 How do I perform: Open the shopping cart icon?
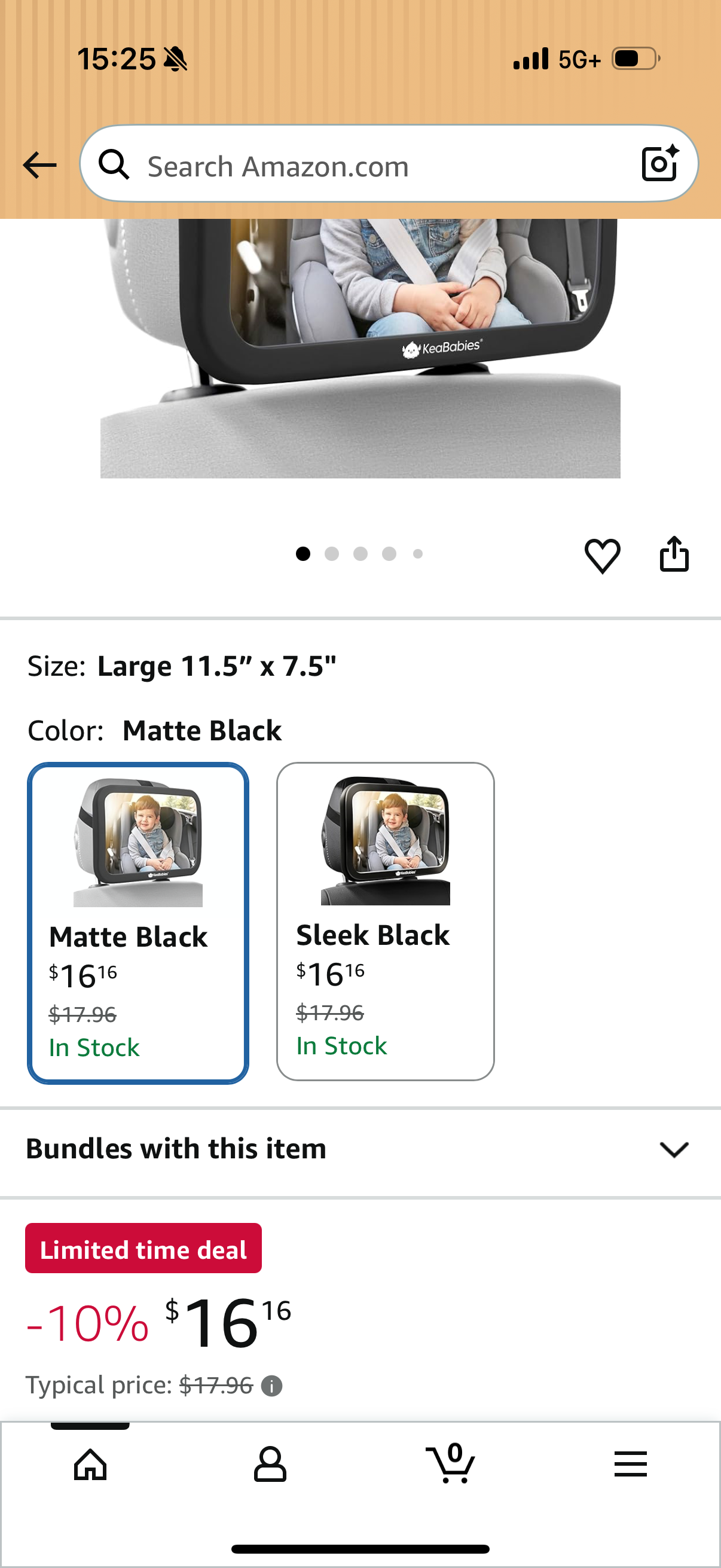tap(450, 1463)
